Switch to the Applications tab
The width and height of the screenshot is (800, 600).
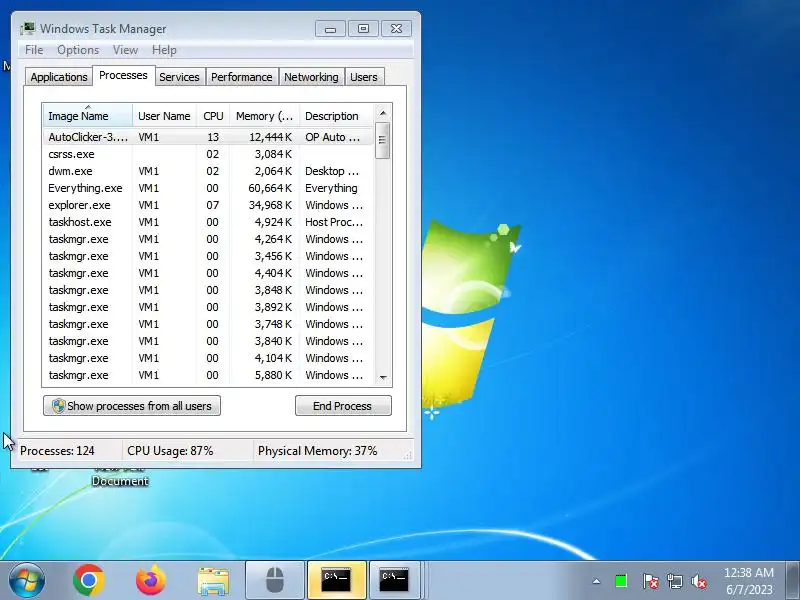[x=59, y=77]
